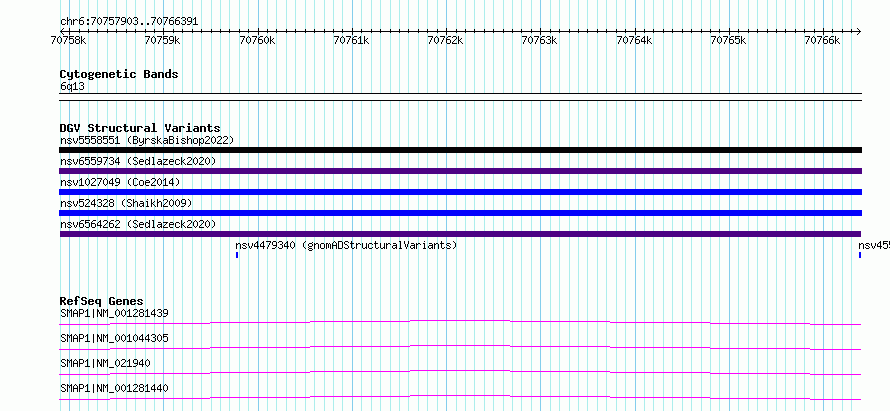Click the DGV Structural Variants track heading
Screen dimensions: 890x411
pos(140,128)
